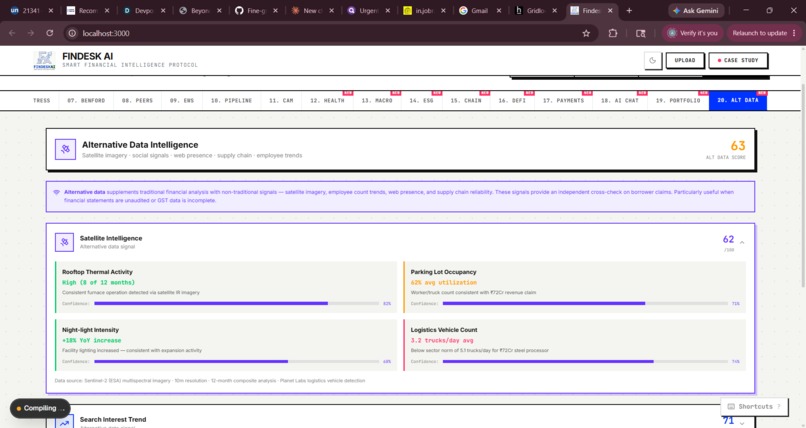The height and width of the screenshot is (428, 806).
Task: Select the 16. DEFI tab
Action: pos(512,101)
